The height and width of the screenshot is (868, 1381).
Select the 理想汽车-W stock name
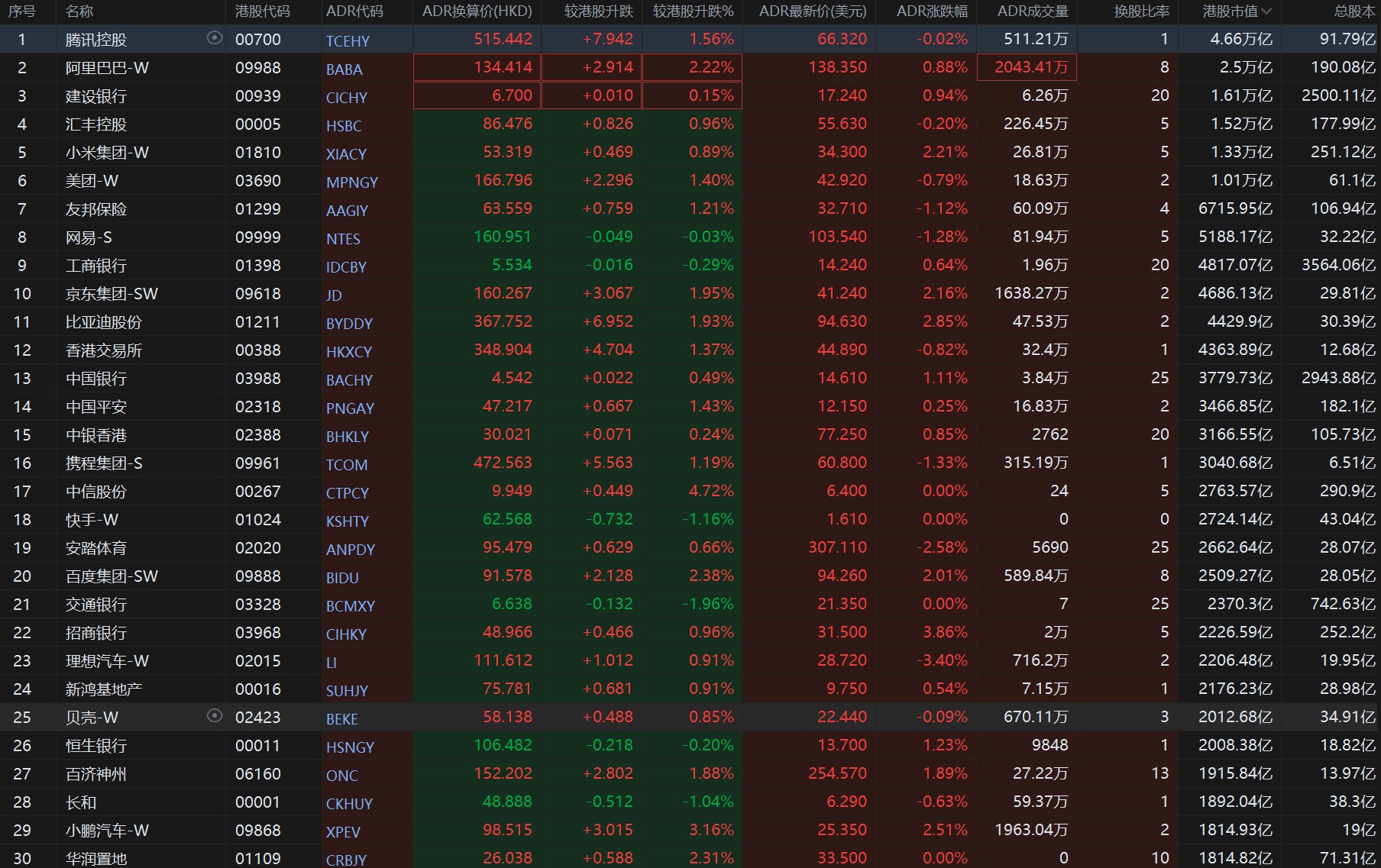click(107, 661)
